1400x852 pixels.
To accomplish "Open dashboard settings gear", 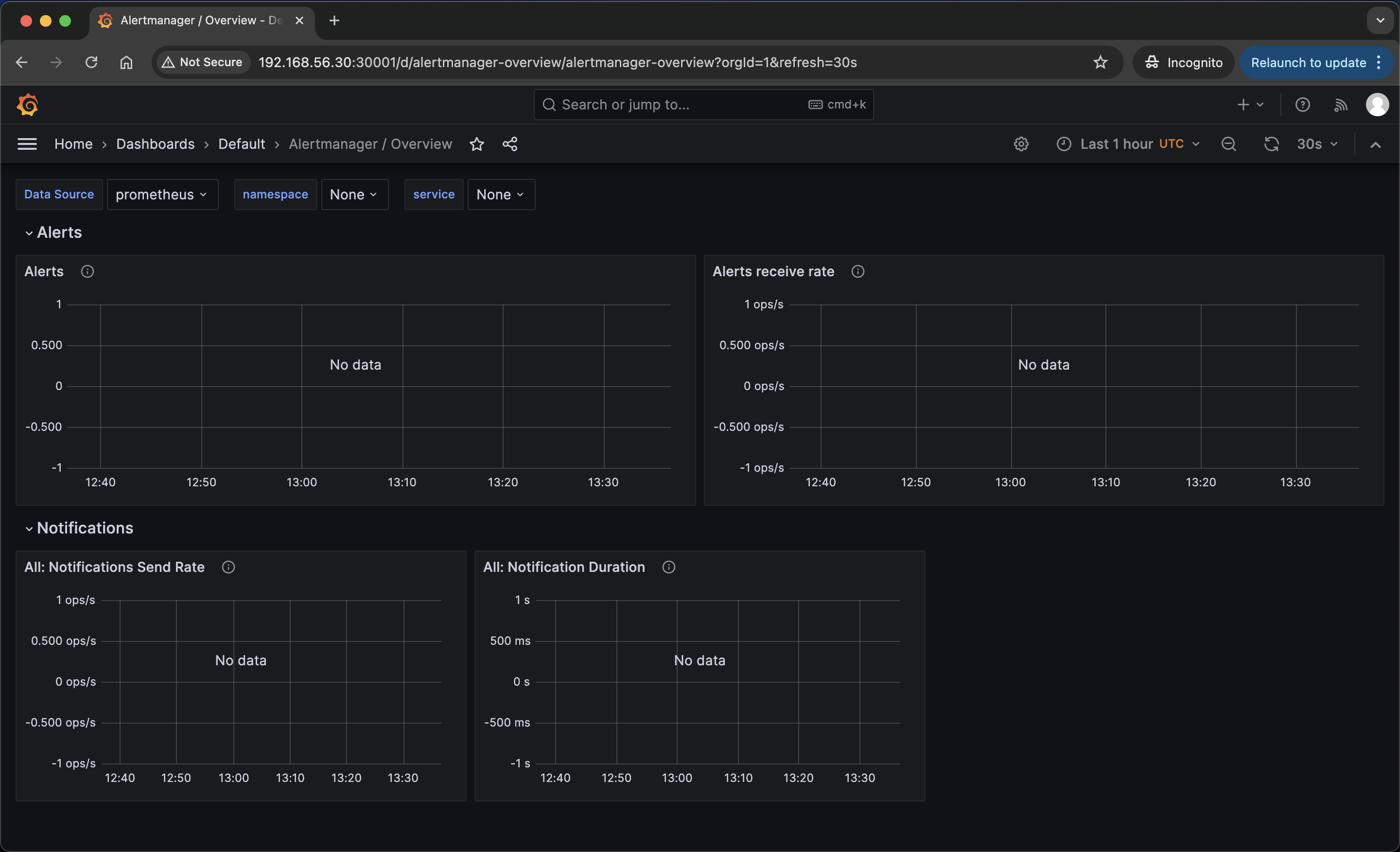I will (x=1021, y=144).
